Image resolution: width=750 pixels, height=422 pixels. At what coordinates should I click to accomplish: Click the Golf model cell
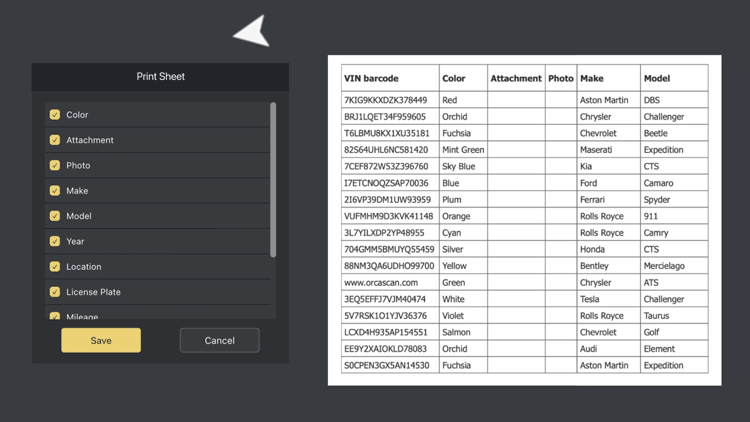674,332
